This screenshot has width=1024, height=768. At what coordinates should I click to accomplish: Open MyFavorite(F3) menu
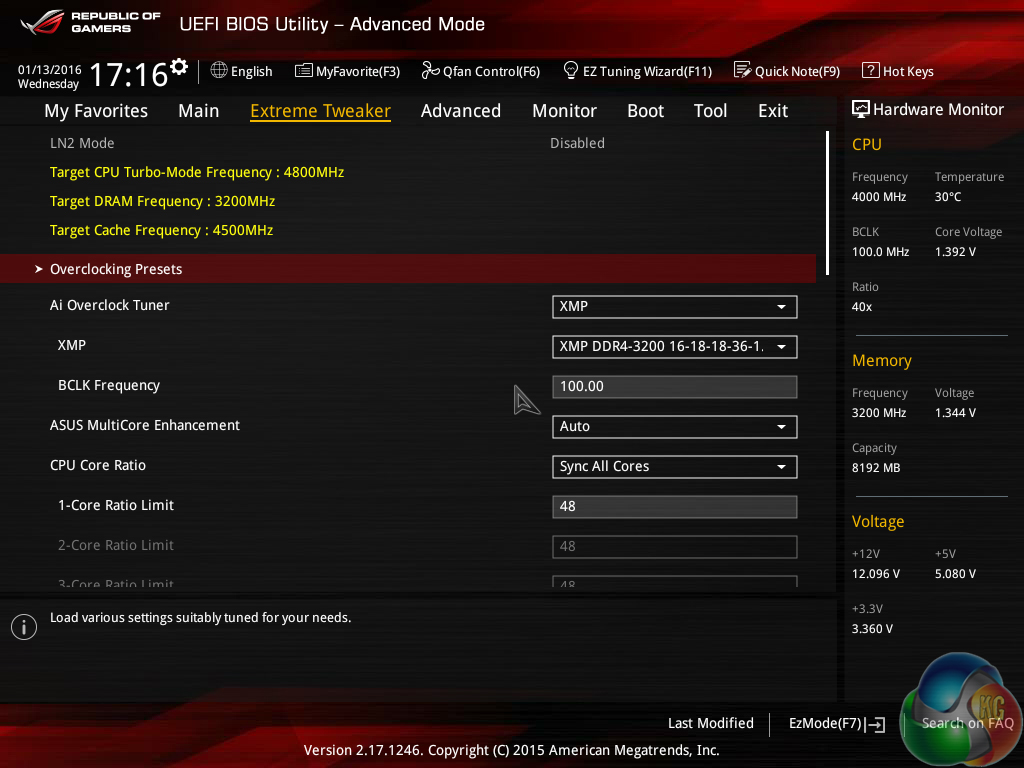[x=347, y=71]
